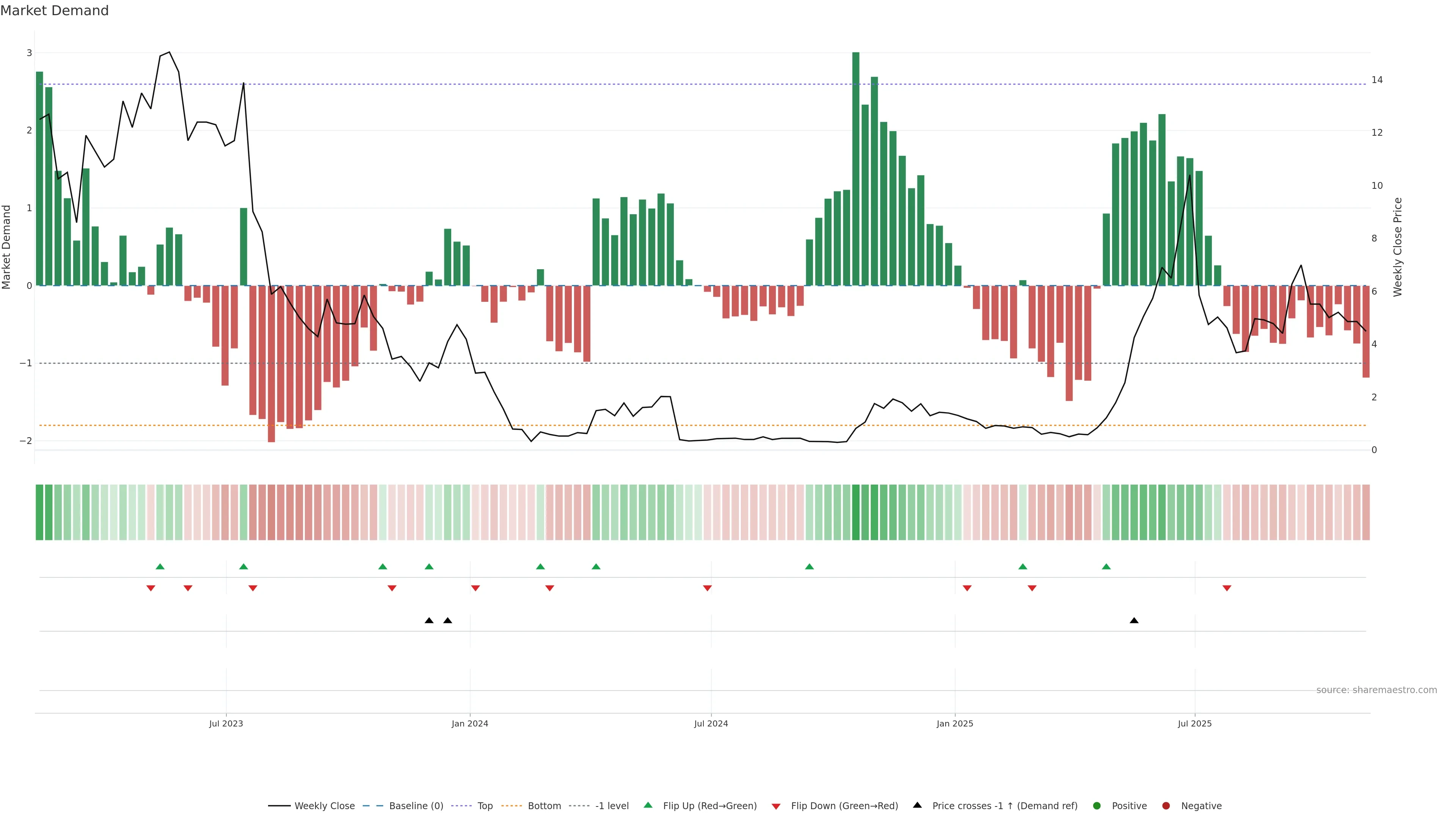The image size is (1456, 819).
Task: Click the Flip Up green triangle legend icon
Action: [x=648, y=805]
